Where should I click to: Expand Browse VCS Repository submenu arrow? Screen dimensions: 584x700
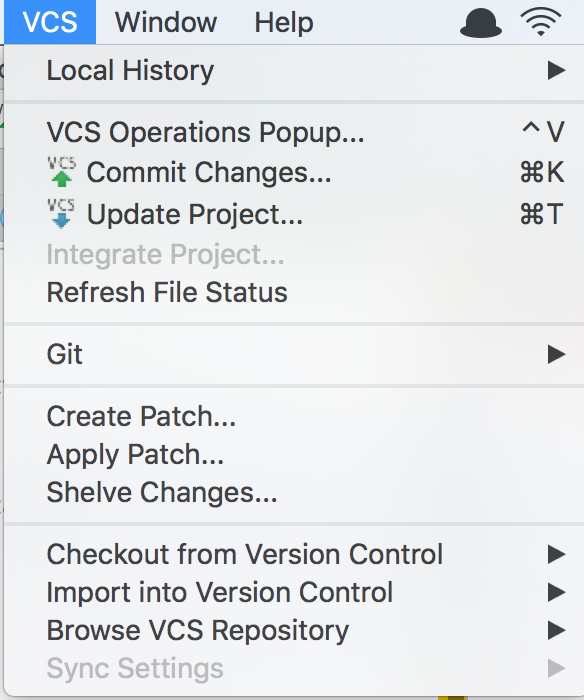point(557,630)
